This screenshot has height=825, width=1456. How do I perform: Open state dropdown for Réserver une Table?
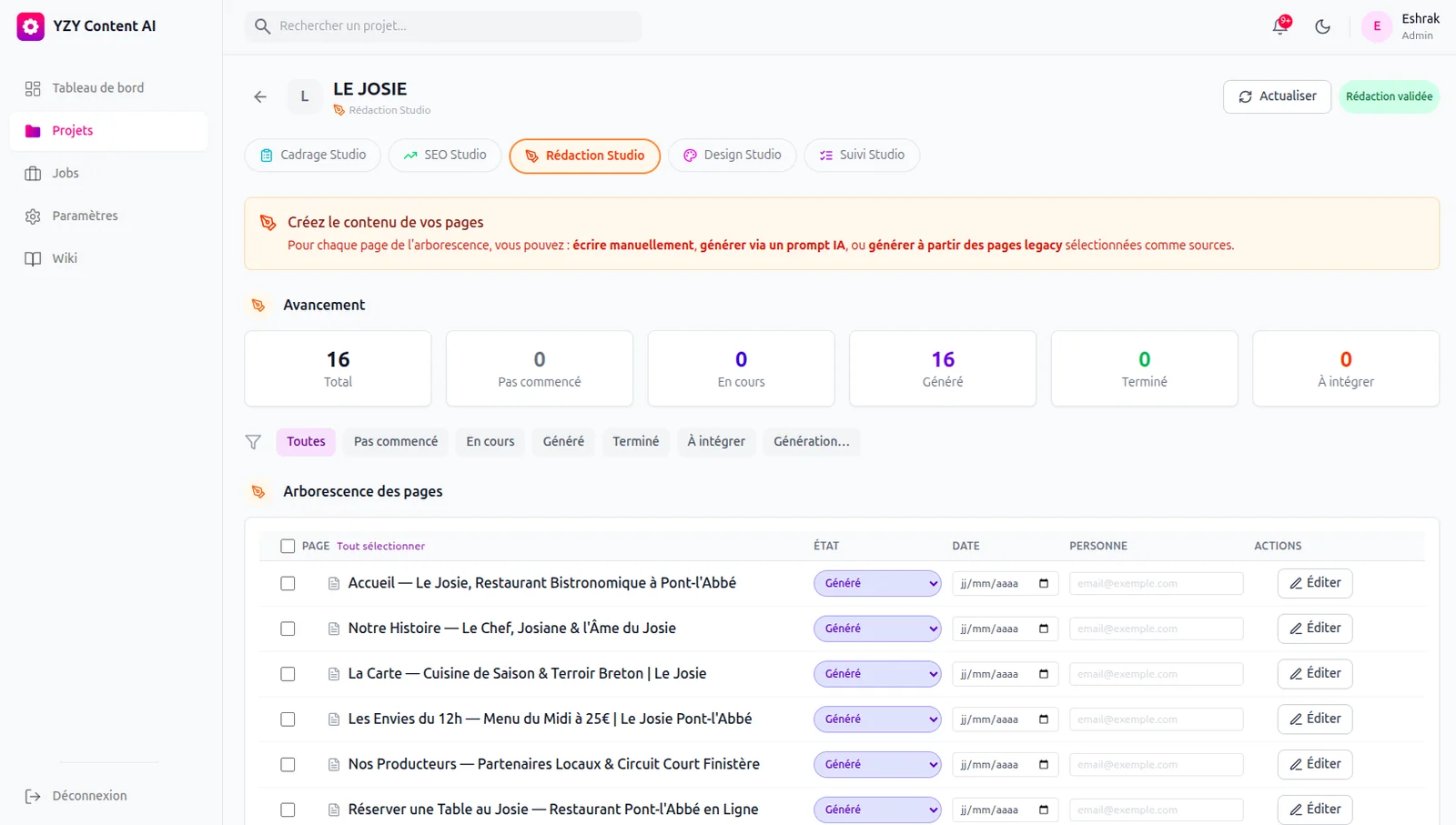coord(877,810)
